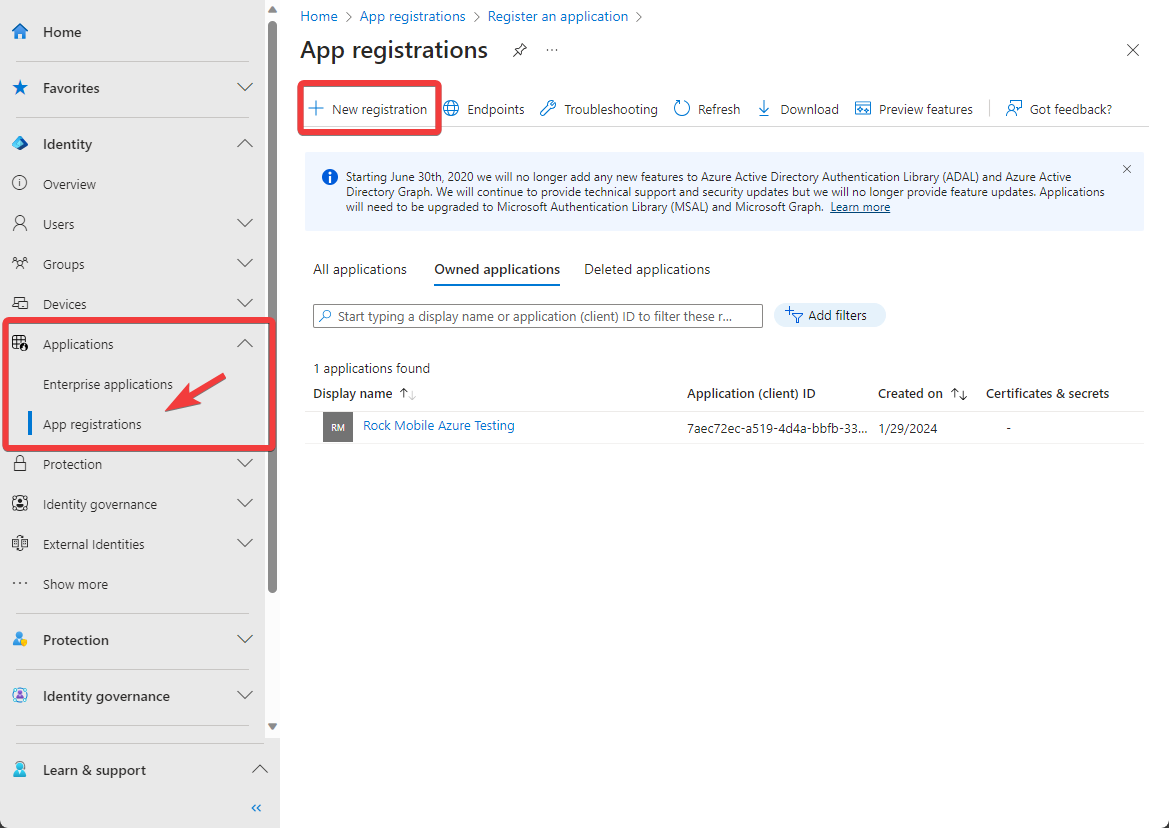
Task: Open the more options ellipsis beside title
Action: click(552, 50)
